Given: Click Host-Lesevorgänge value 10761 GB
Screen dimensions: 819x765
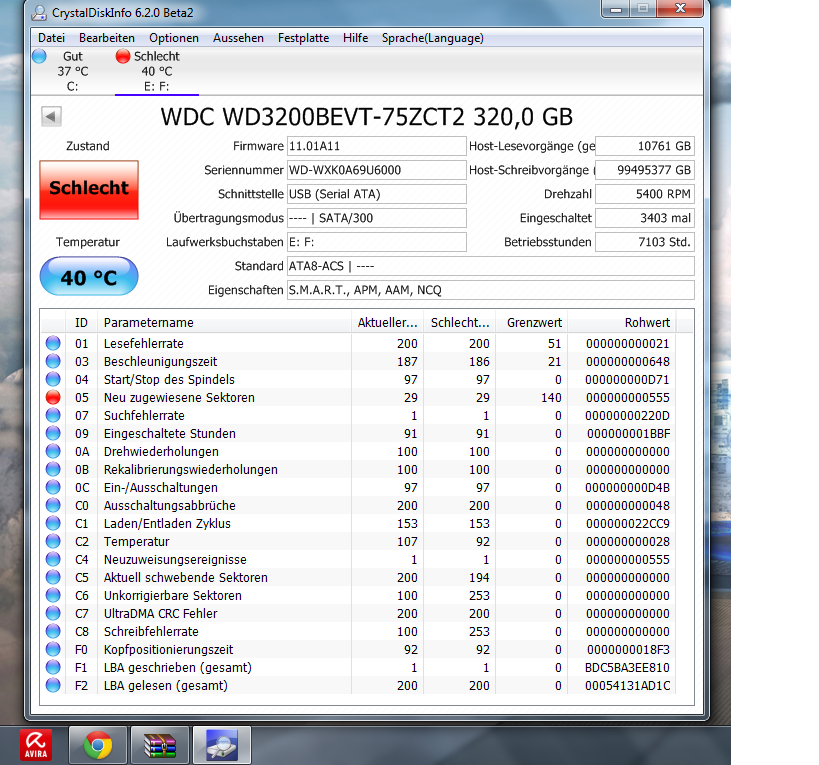Looking at the screenshot, I should point(645,146).
